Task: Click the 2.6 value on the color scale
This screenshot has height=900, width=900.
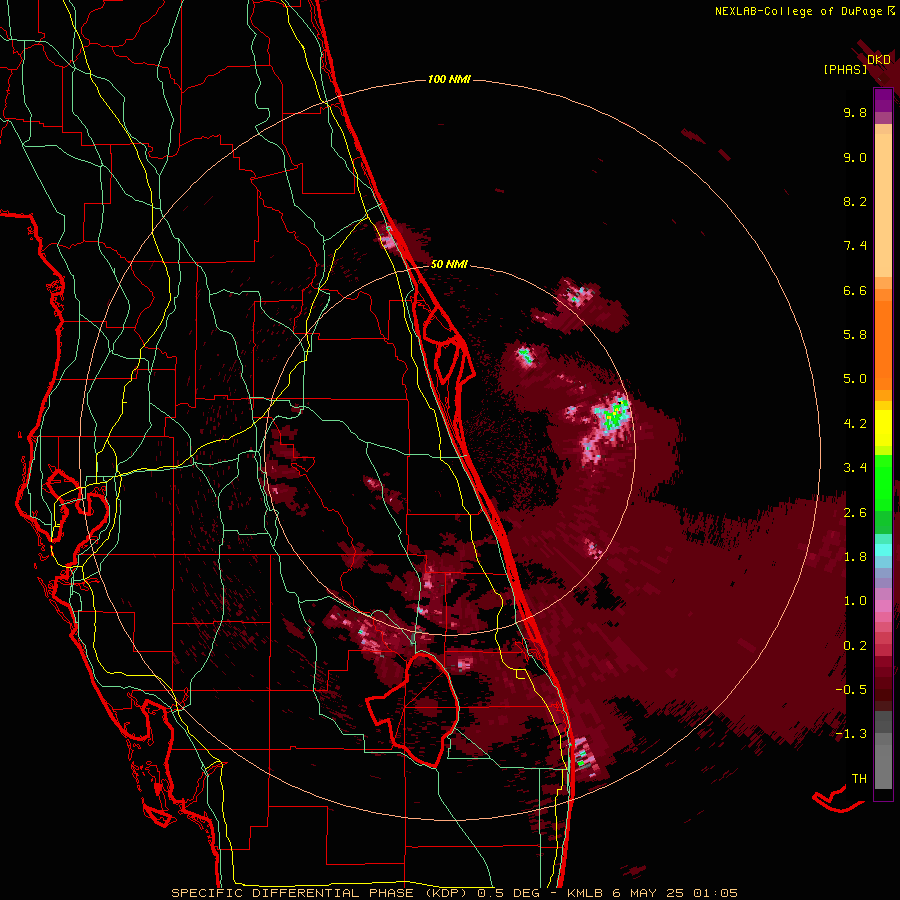Action: click(x=855, y=513)
